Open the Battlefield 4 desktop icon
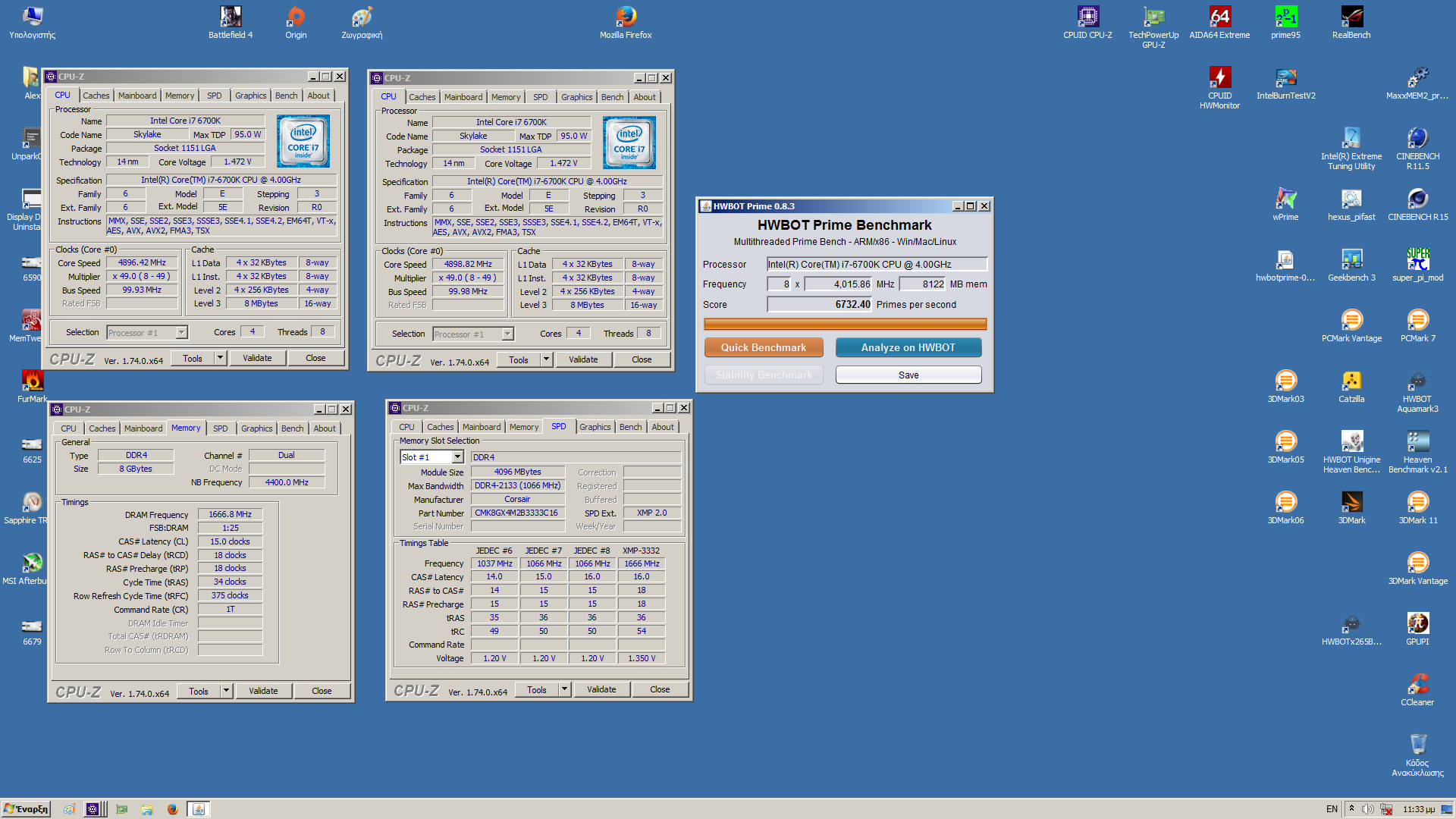Image resolution: width=1456 pixels, height=819 pixels. pos(231,23)
